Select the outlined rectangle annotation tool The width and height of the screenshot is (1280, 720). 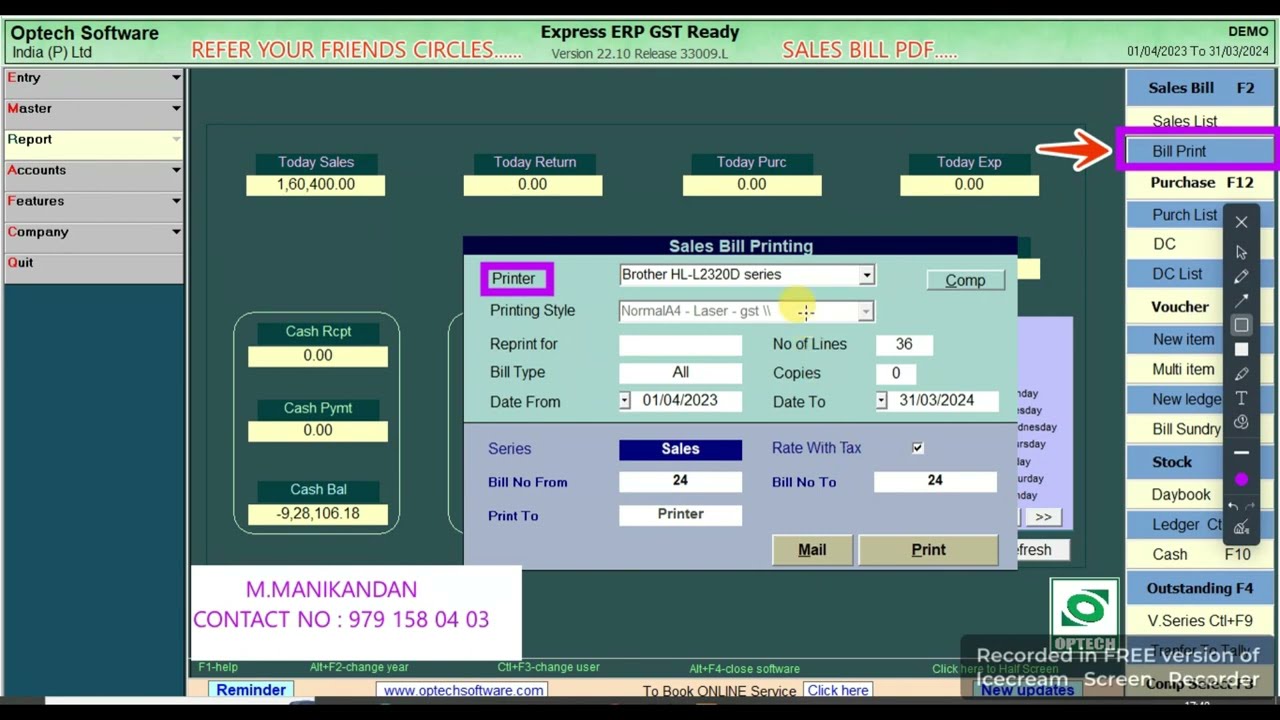coord(1241,325)
